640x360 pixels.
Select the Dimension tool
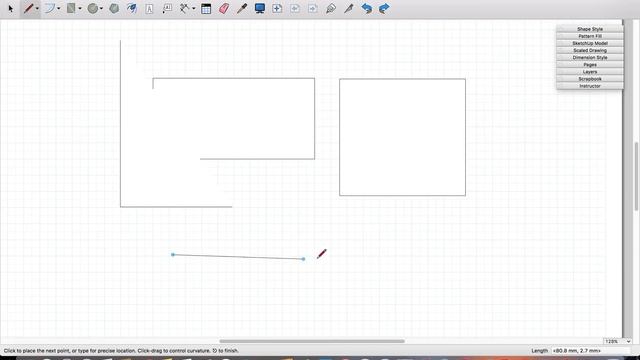tap(184, 8)
